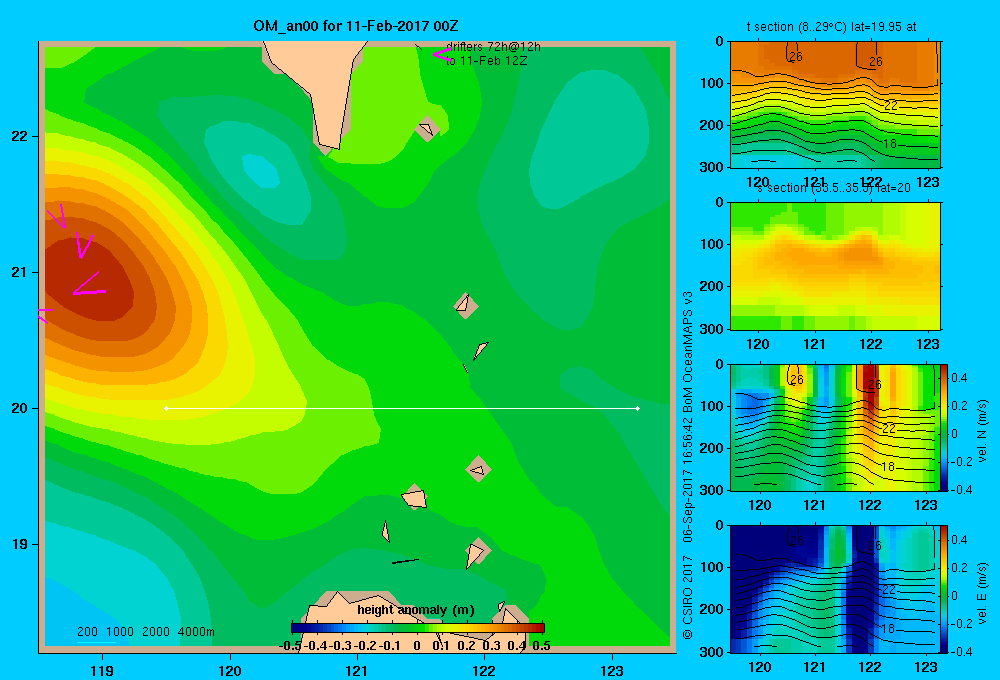Click the 'height anomaly (m)' label
Viewport: 1000px width, 680px height.
[416, 610]
